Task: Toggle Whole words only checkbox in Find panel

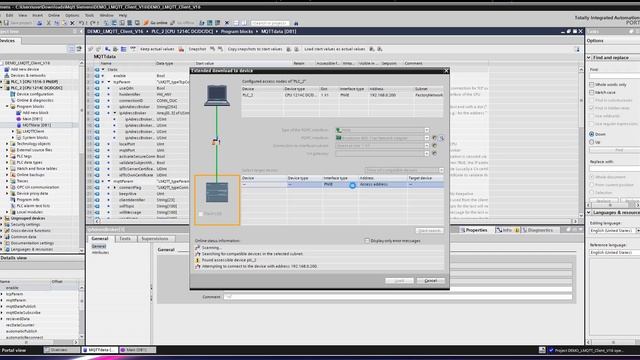Action: 591,84
